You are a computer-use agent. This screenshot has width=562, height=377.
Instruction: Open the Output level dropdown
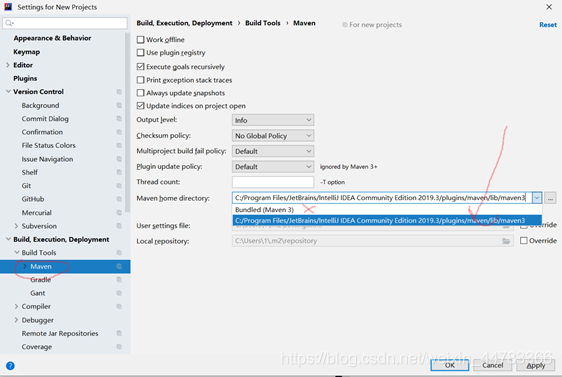[273, 120]
